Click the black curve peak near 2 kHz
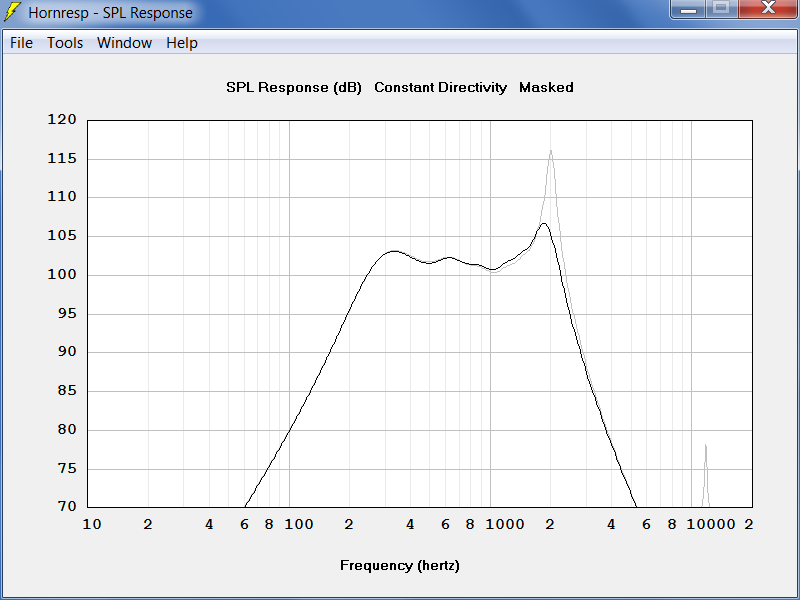The image size is (800, 600). (544, 223)
